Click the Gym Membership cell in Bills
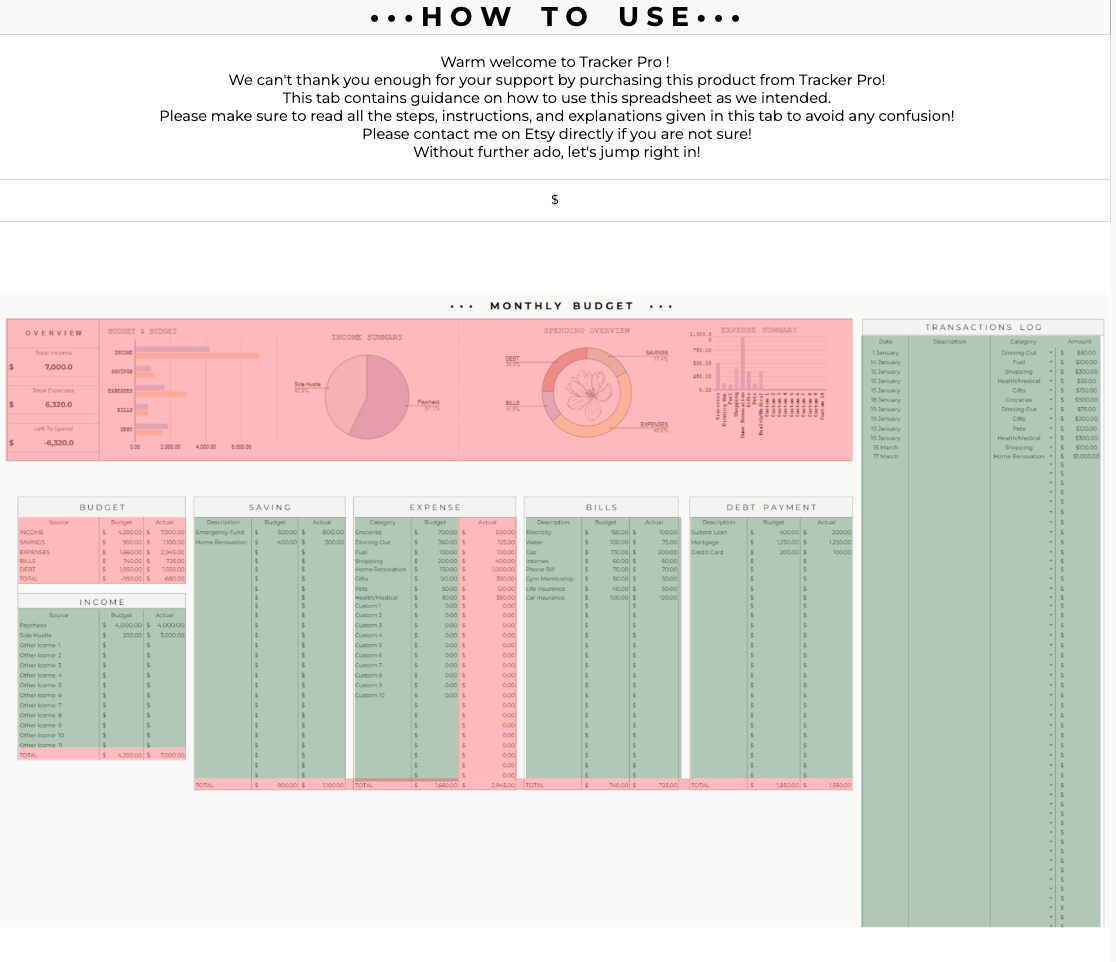The image size is (1116, 962). point(550,579)
